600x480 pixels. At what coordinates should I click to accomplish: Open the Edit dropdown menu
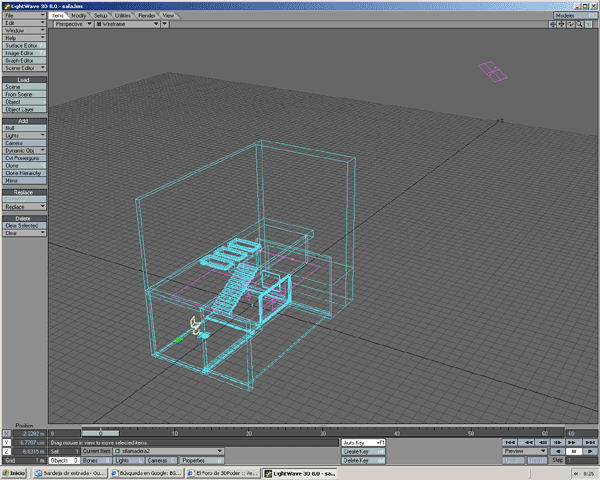pos(24,23)
